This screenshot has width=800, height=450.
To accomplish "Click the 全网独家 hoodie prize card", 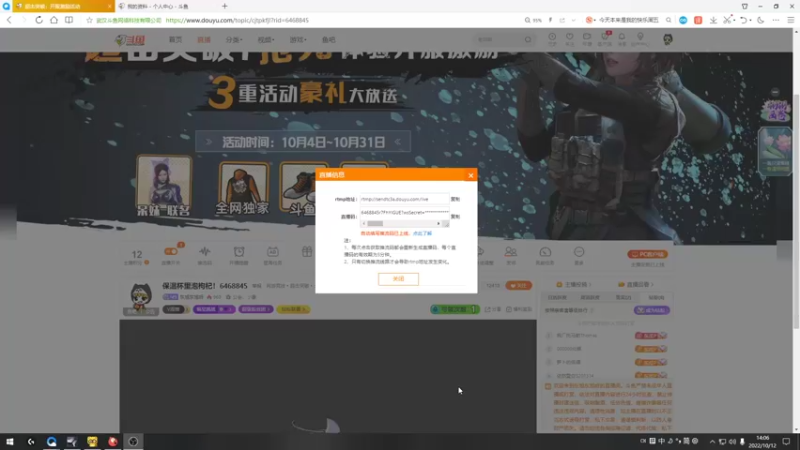I will pos(243,188).
